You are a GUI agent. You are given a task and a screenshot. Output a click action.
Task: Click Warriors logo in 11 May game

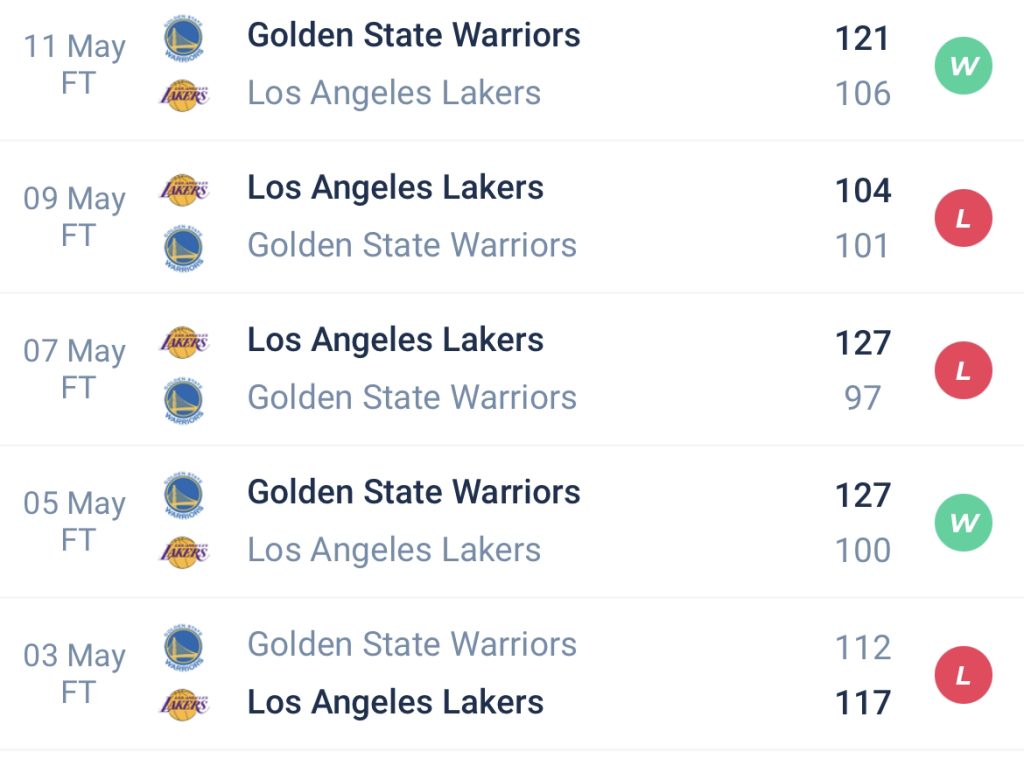184,39
